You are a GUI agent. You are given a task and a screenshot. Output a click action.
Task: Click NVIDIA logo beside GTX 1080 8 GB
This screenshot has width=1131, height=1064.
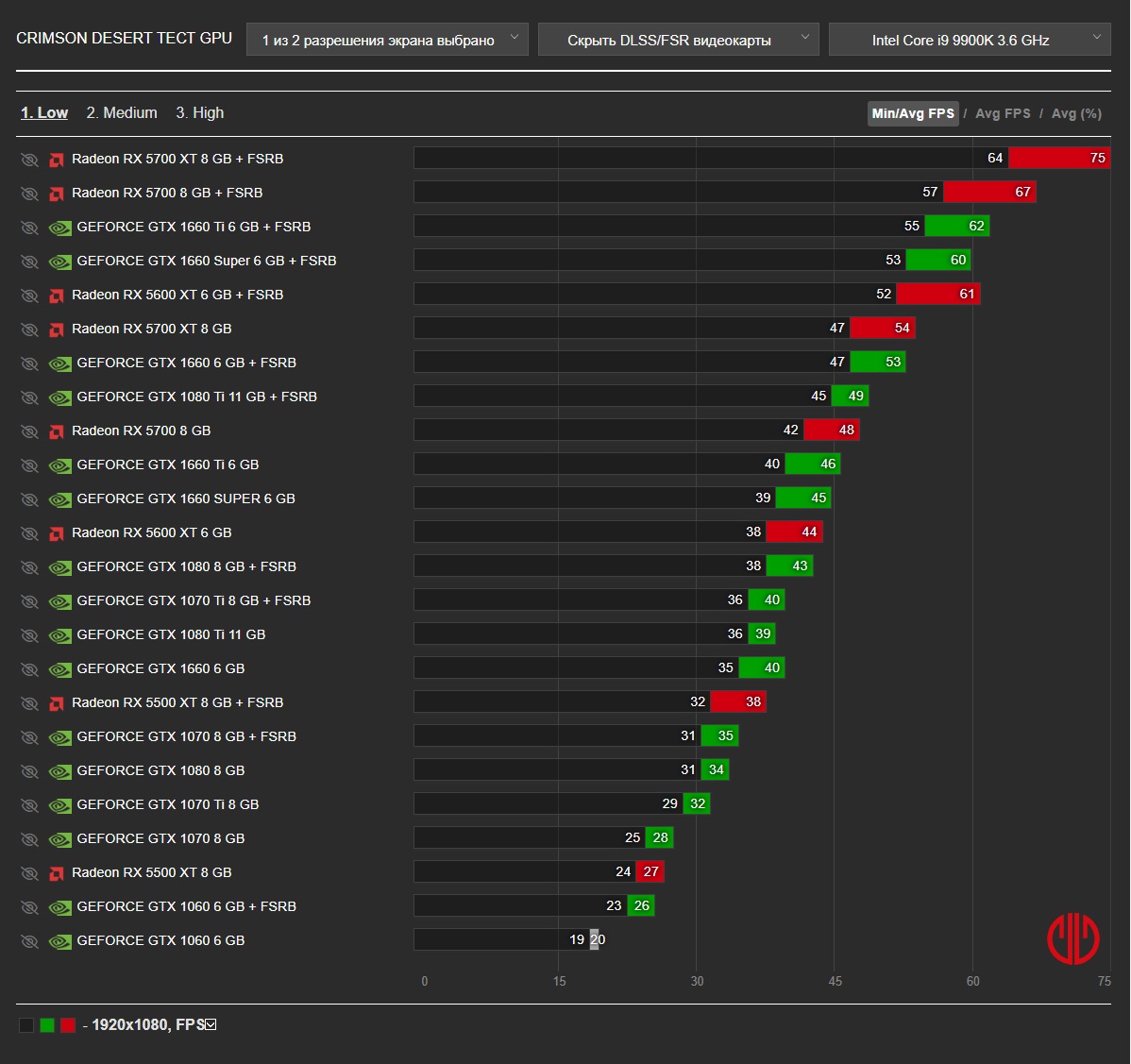tap(59, 771)
